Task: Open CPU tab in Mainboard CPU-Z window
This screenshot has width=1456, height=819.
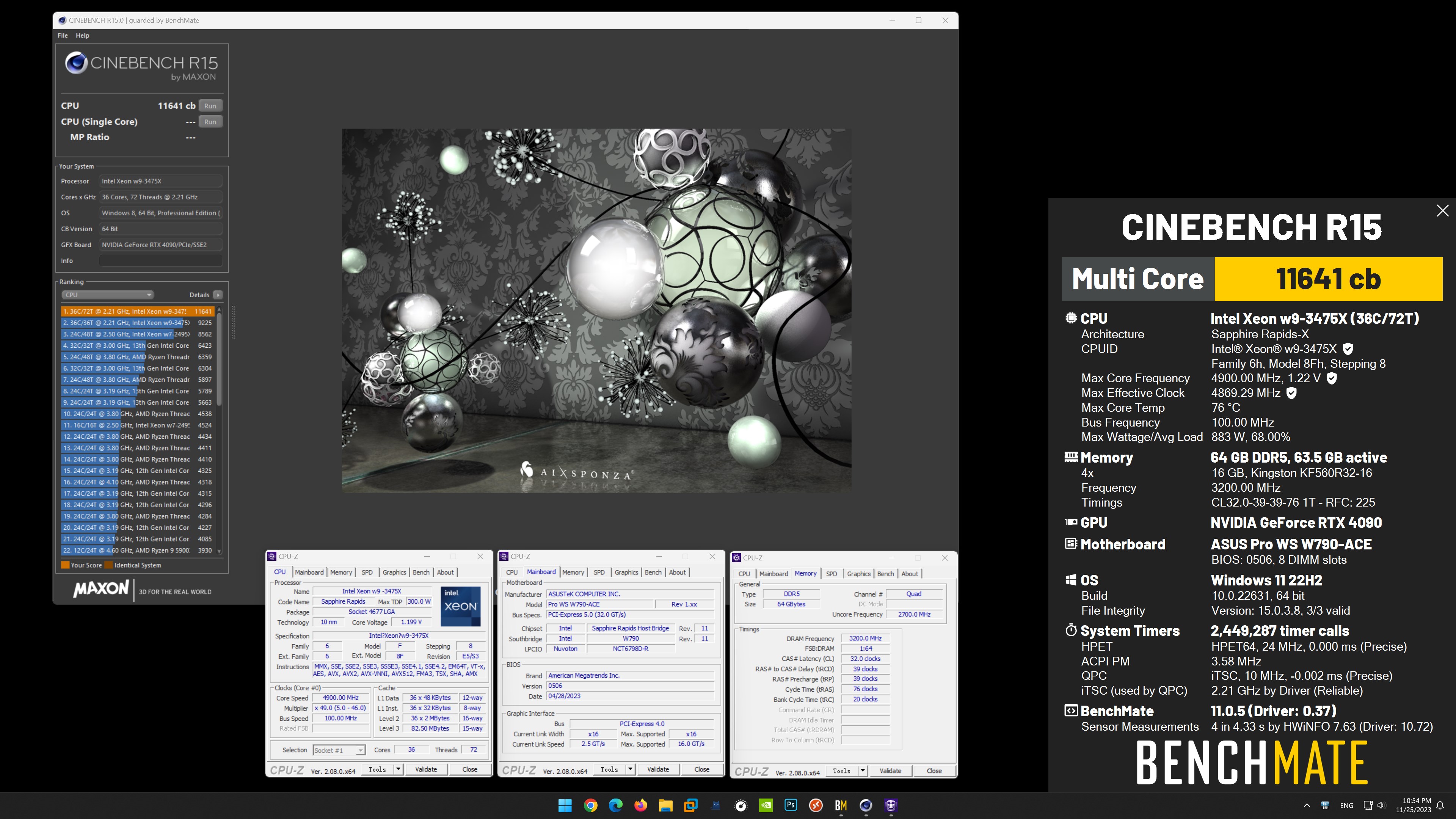Action: (x=511, y=572)
